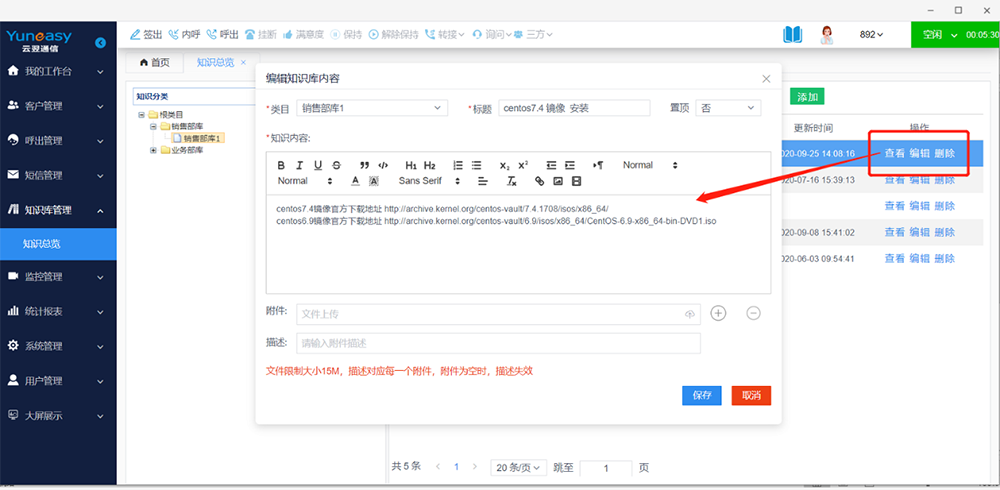Insert a blockquote with the quote icon
The height and width of the screenshot is (490, 1000).
[x=365, y=165]
